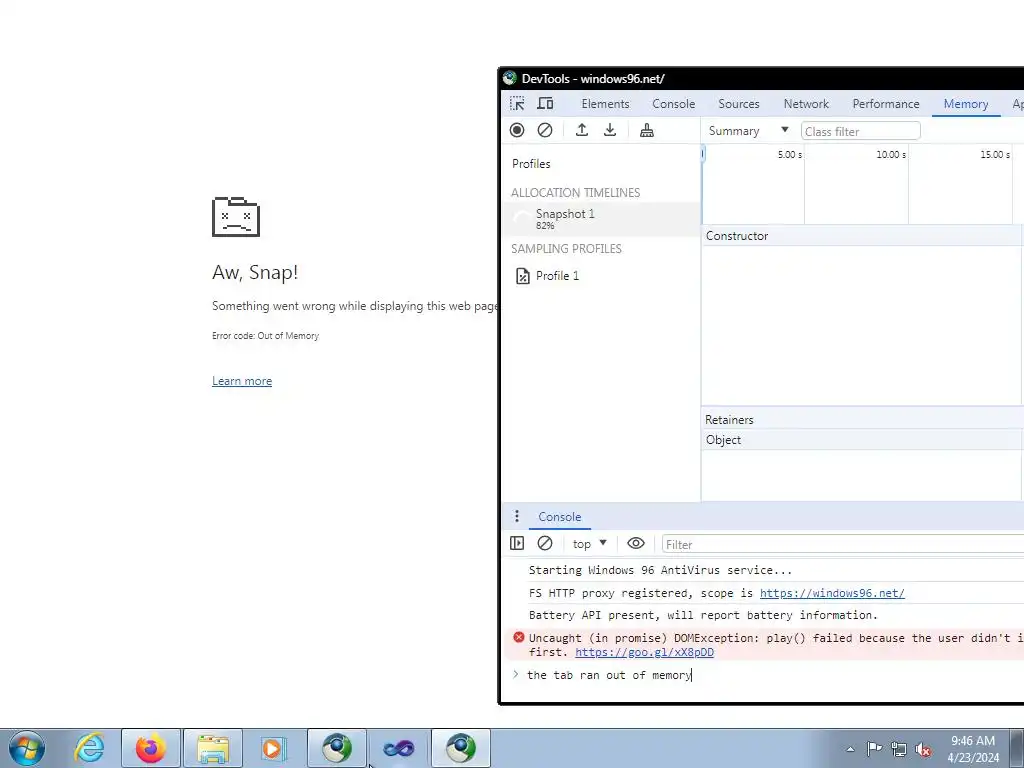Switch to Network tab
1024x768 pixels.
coord(806,104)
